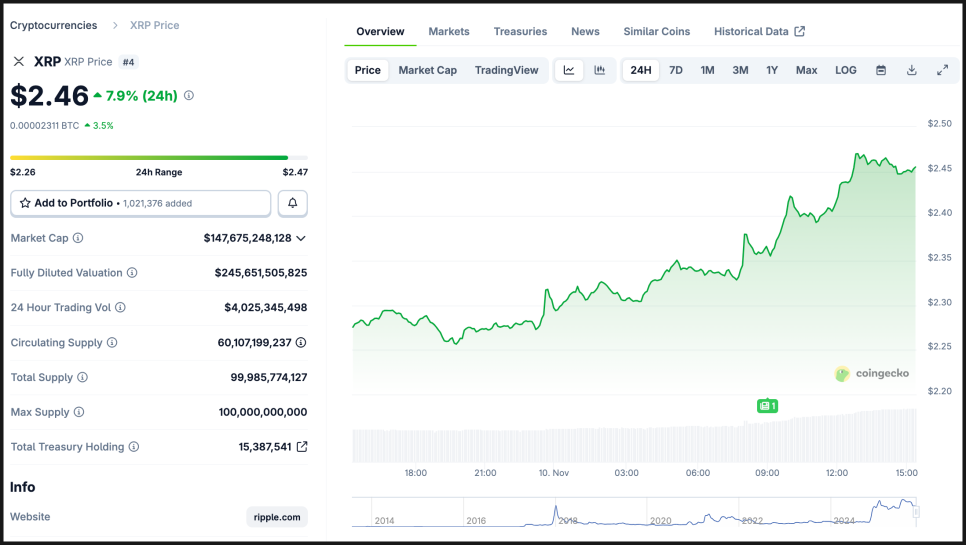Click Add to Portfolio button
This screenshot has width=966, height=545.
click(141, 203)
